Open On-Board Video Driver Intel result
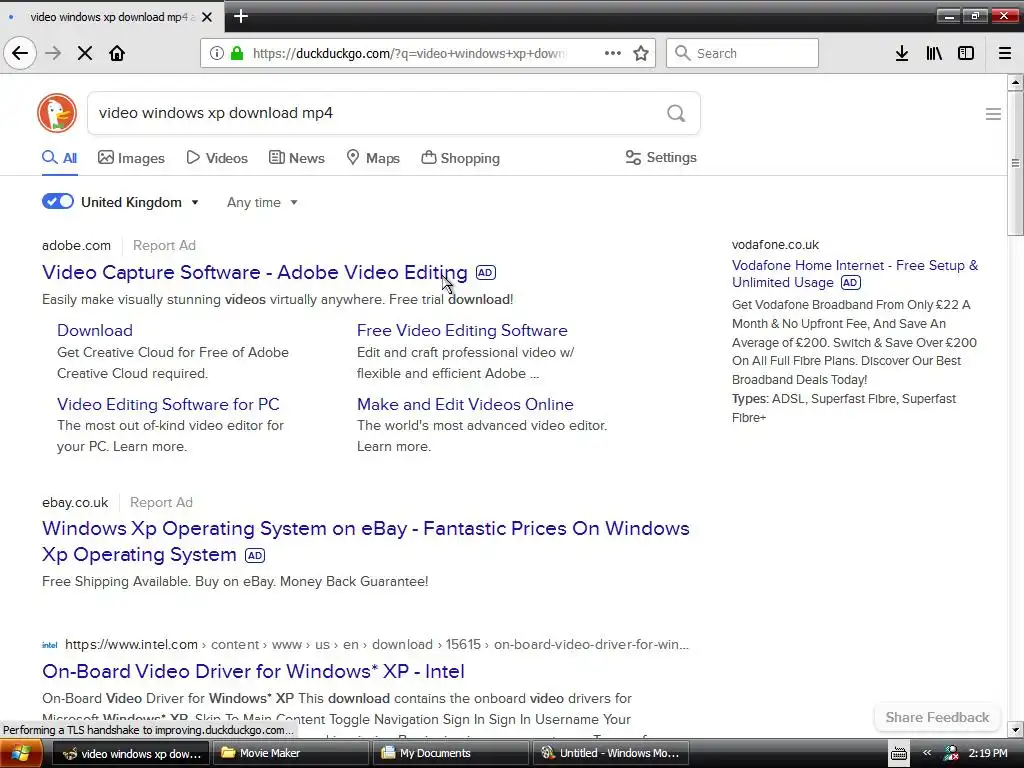The height and width of the screenshot is (768, 1024). (253, 671)
